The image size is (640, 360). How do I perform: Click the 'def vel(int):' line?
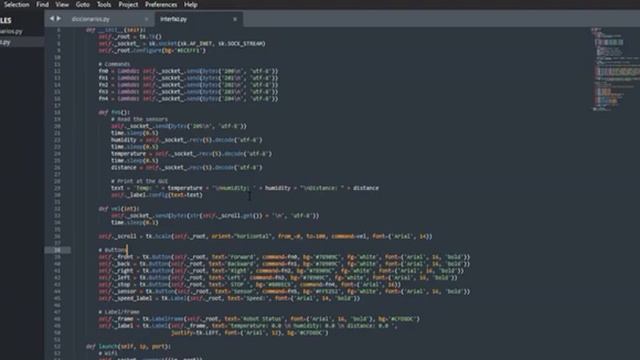point(119,209)
